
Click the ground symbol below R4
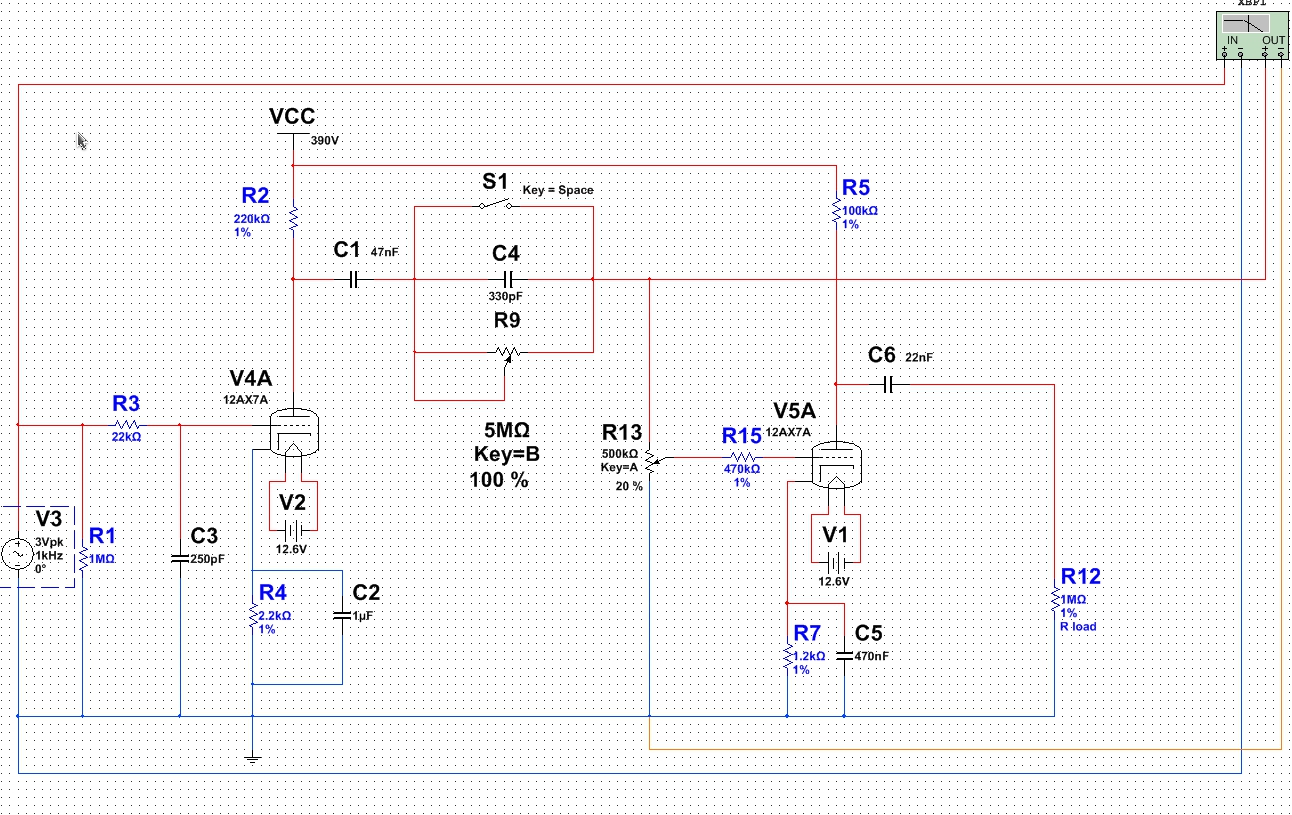(252, 758)
